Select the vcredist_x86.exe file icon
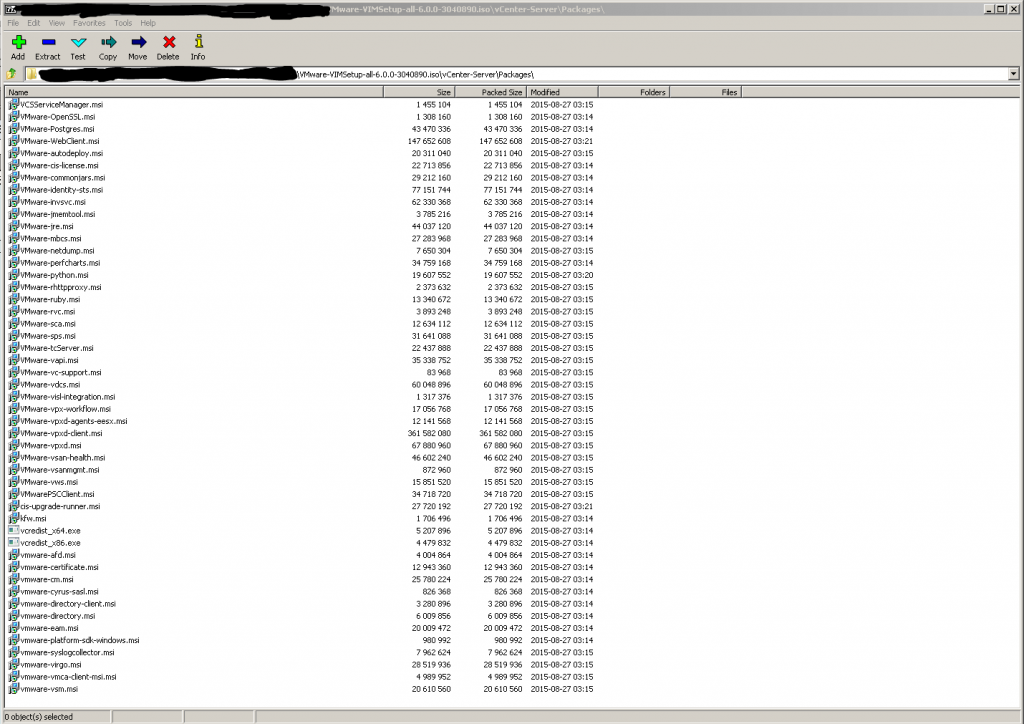 coord(13,543)
